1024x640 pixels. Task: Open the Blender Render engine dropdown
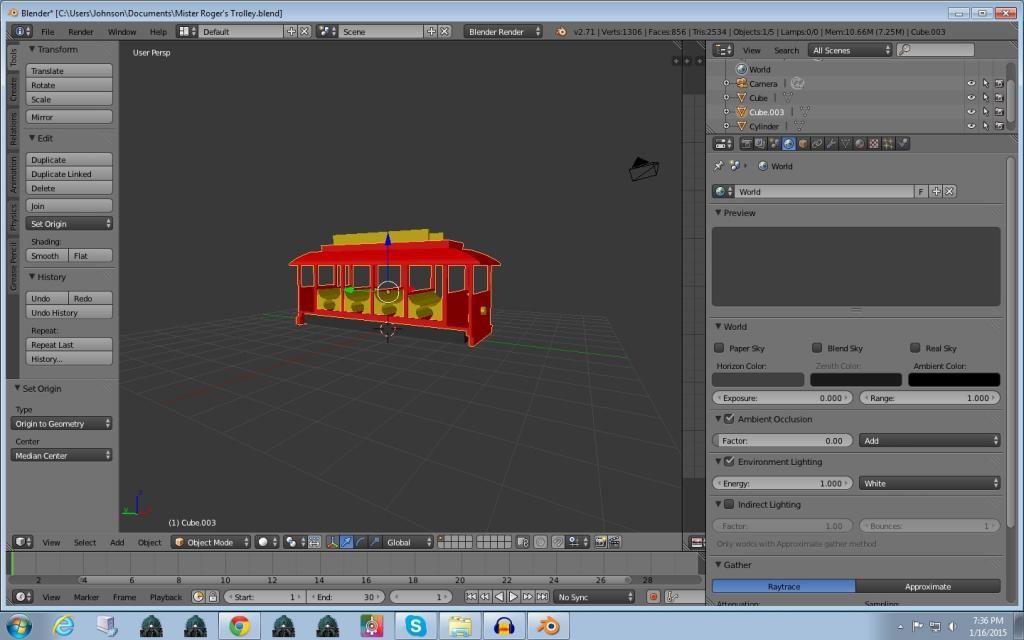coord(503,31)
